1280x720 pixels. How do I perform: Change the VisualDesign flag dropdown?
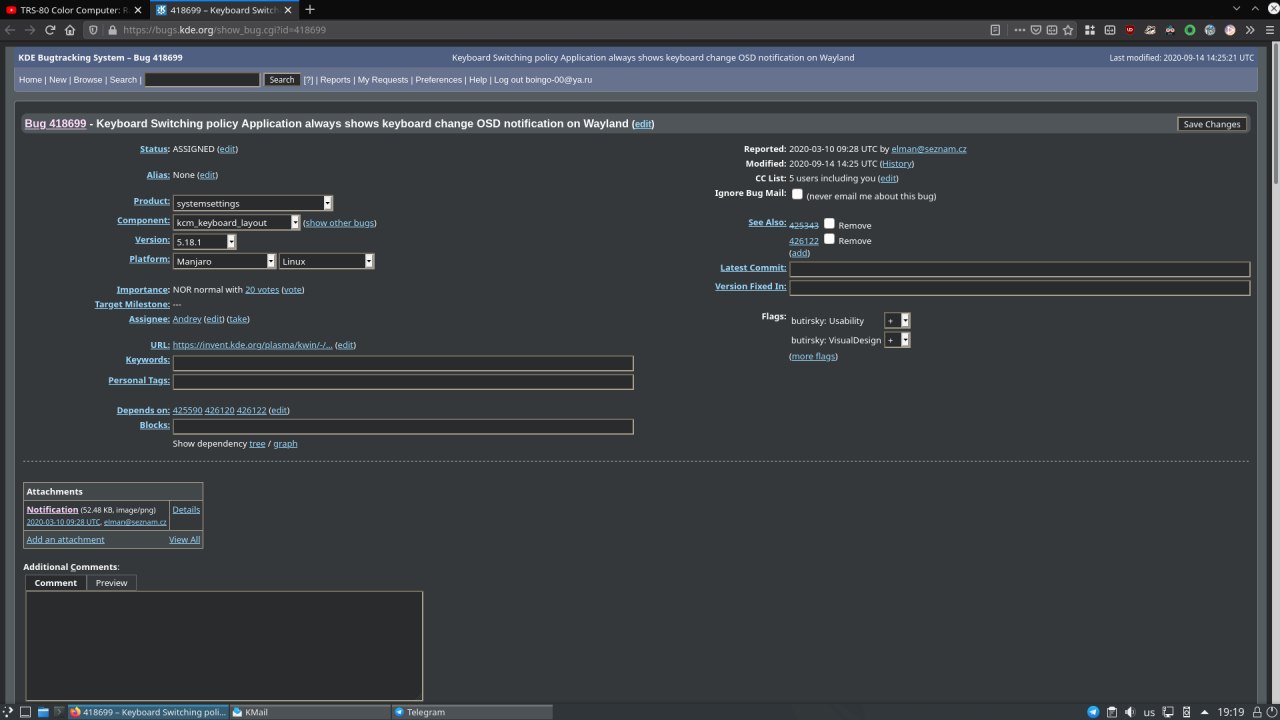point(897,340)
